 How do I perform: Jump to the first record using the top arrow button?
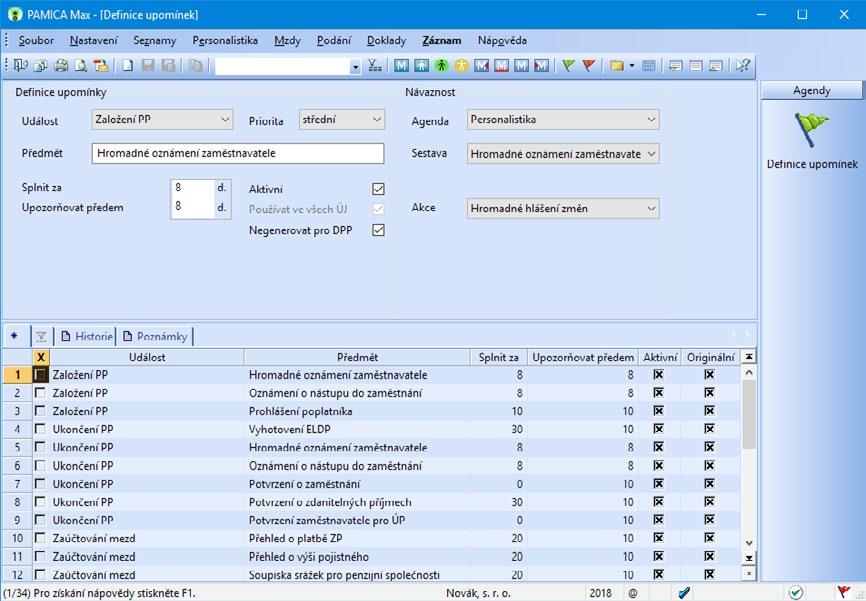tap(748, 357)
